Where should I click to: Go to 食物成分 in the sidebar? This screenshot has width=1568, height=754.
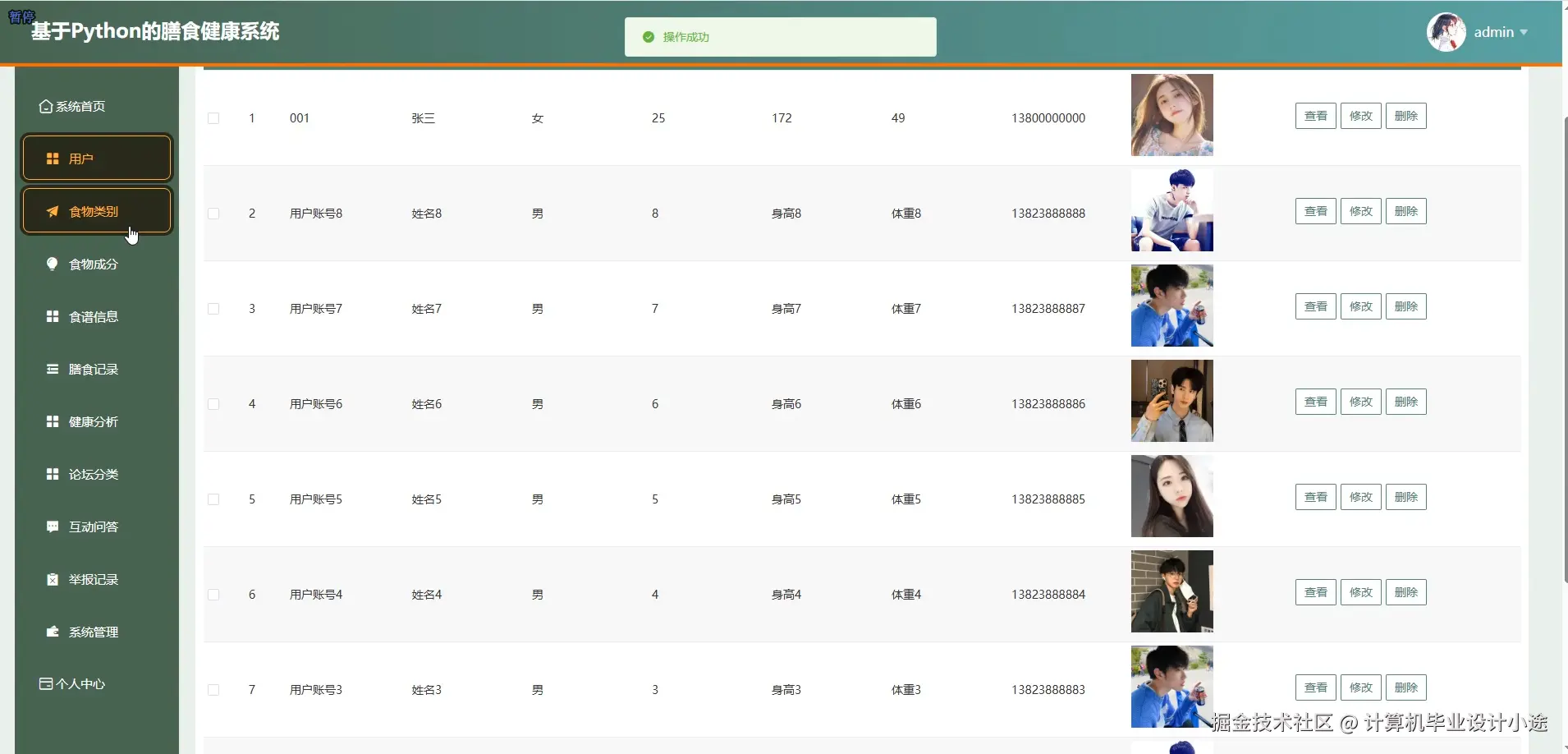pyautogui.click(x=97, y=264)
